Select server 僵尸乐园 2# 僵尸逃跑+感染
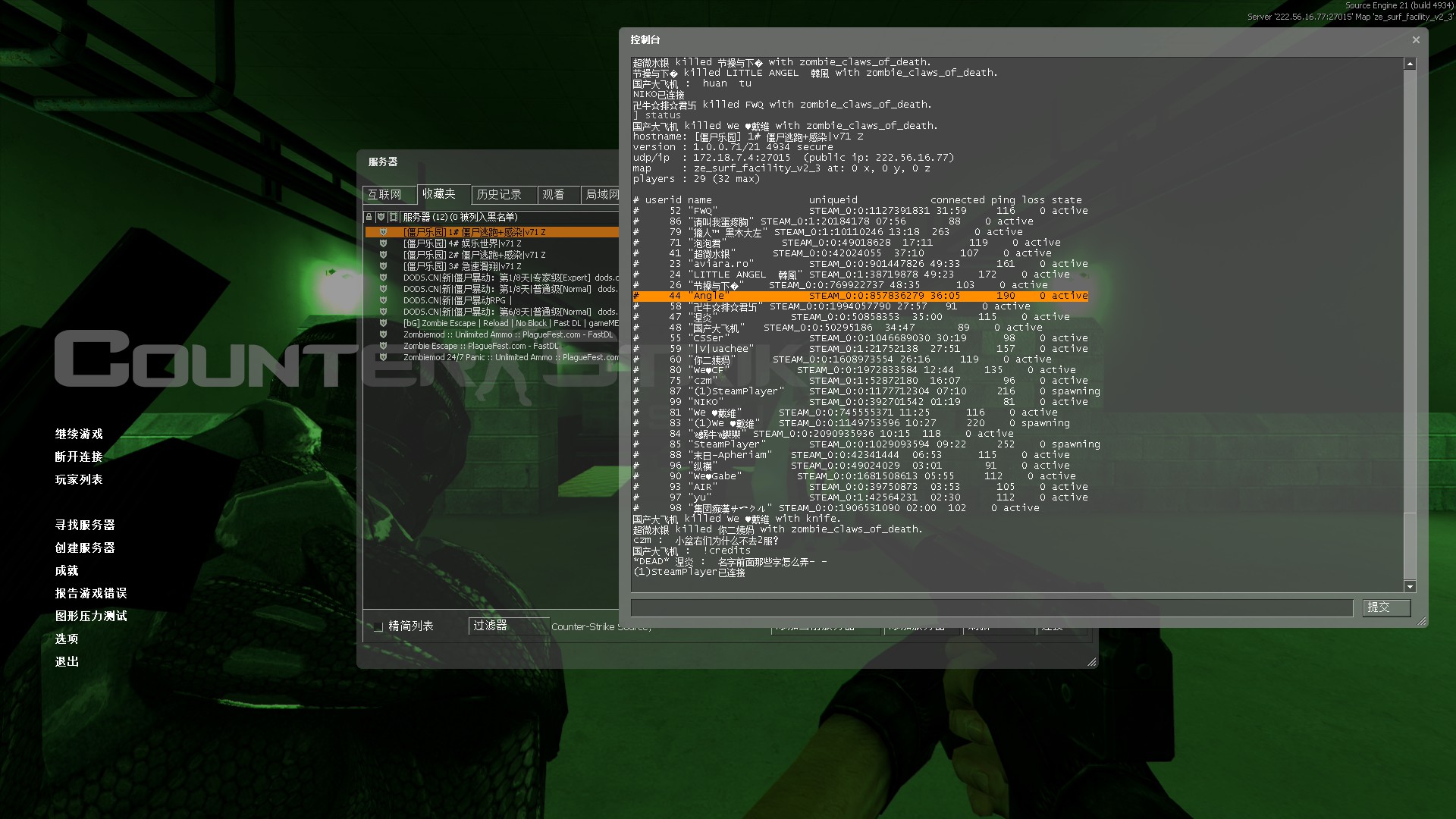Screen dimensions: 1456x819 pos(492,255)
